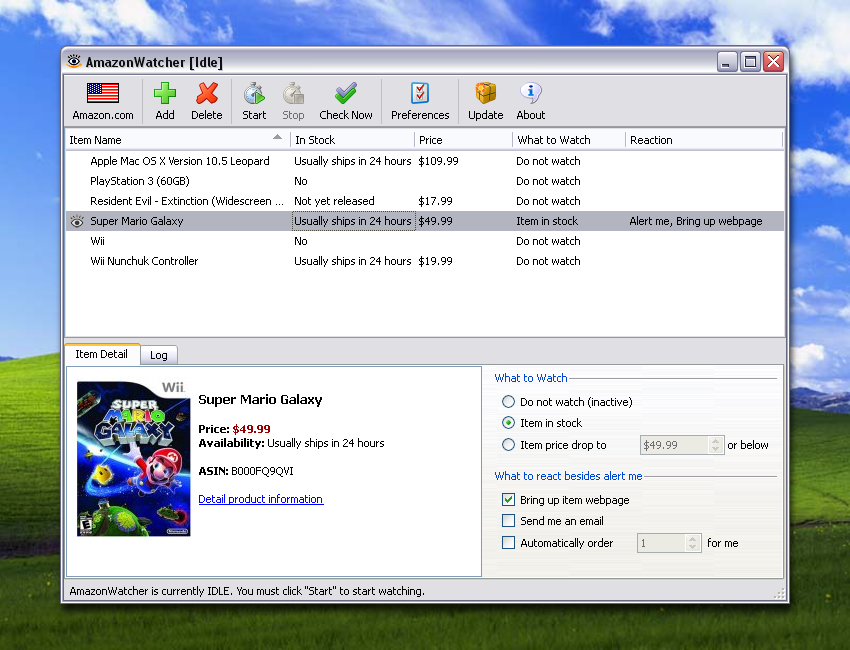Image resolution: width=850 pixels, height=650 pixels.
Task: Click the automatic order quantity field
Action: (x=661, y=543)
